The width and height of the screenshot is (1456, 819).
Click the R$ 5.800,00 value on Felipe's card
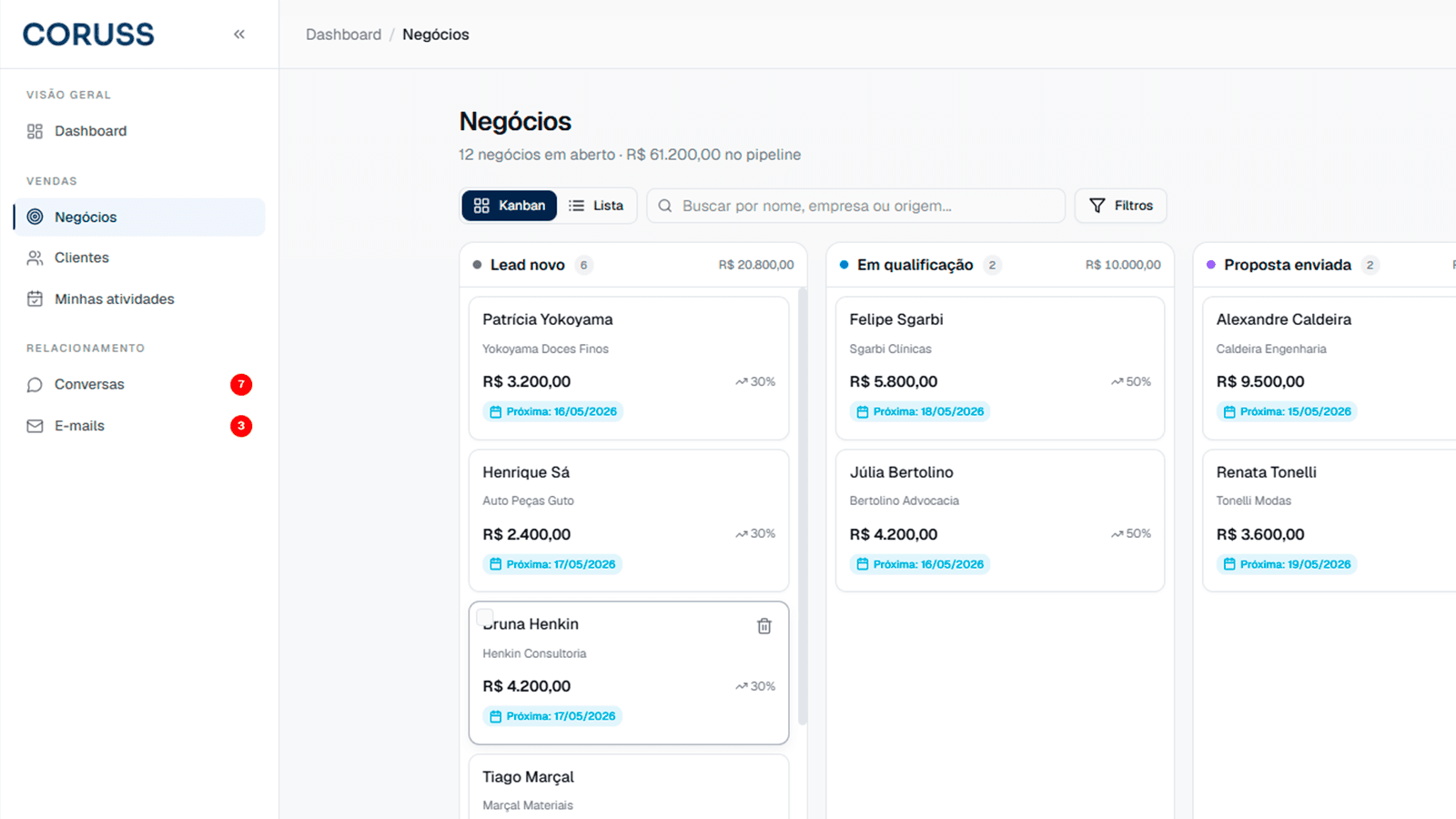tap(894, 382)
